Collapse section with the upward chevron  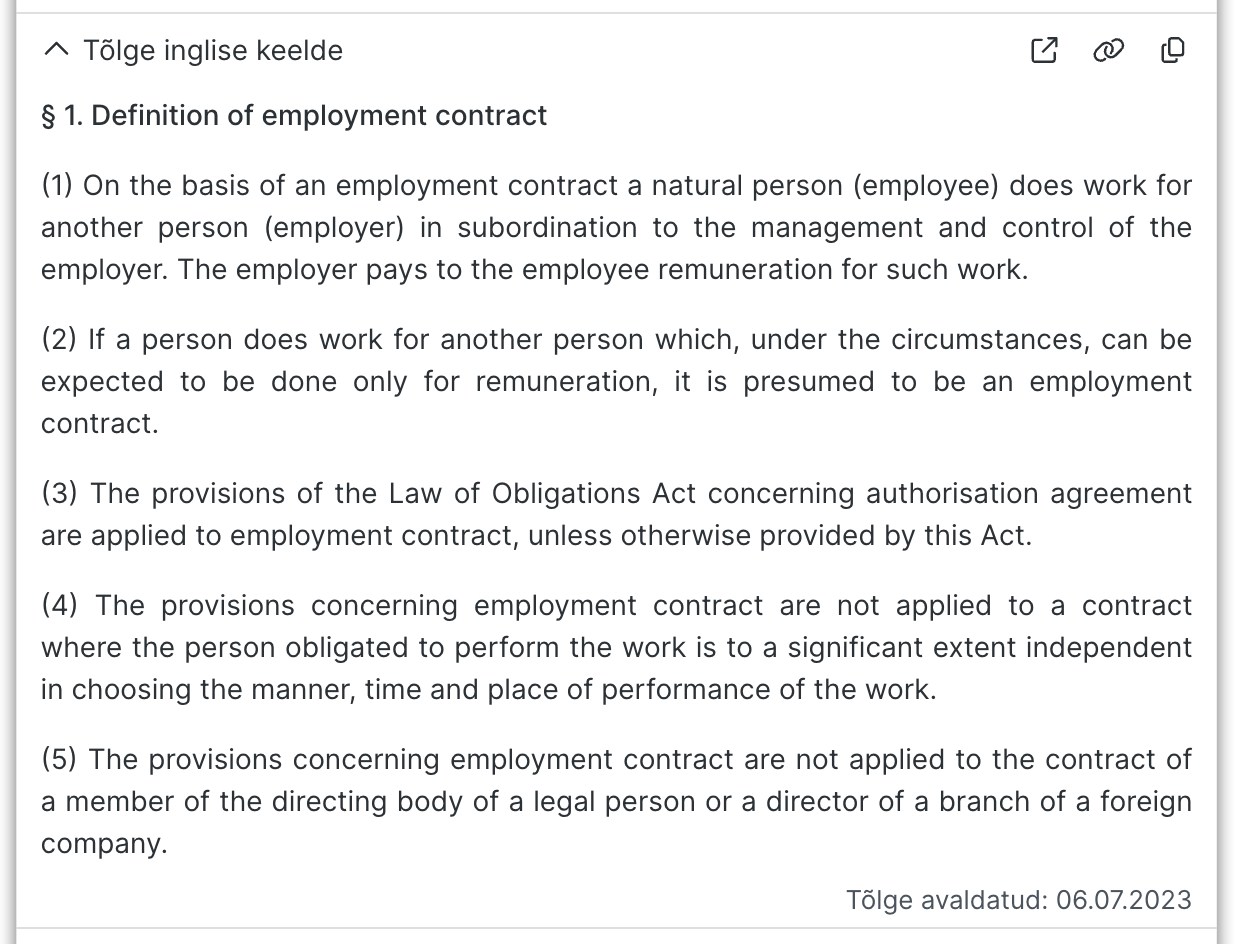(x=57, y=50)
